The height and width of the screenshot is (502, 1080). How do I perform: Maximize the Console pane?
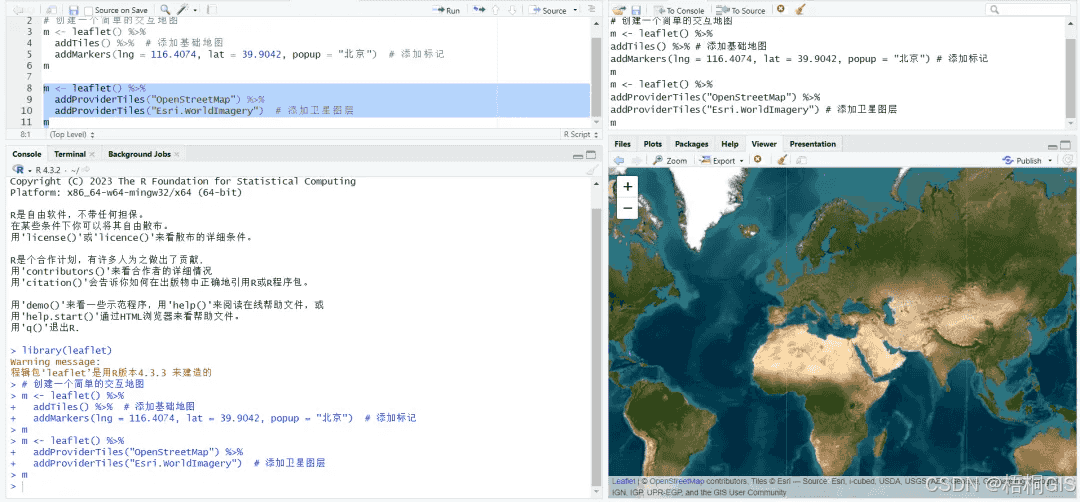pyautogui.click(x=591, y=156)
